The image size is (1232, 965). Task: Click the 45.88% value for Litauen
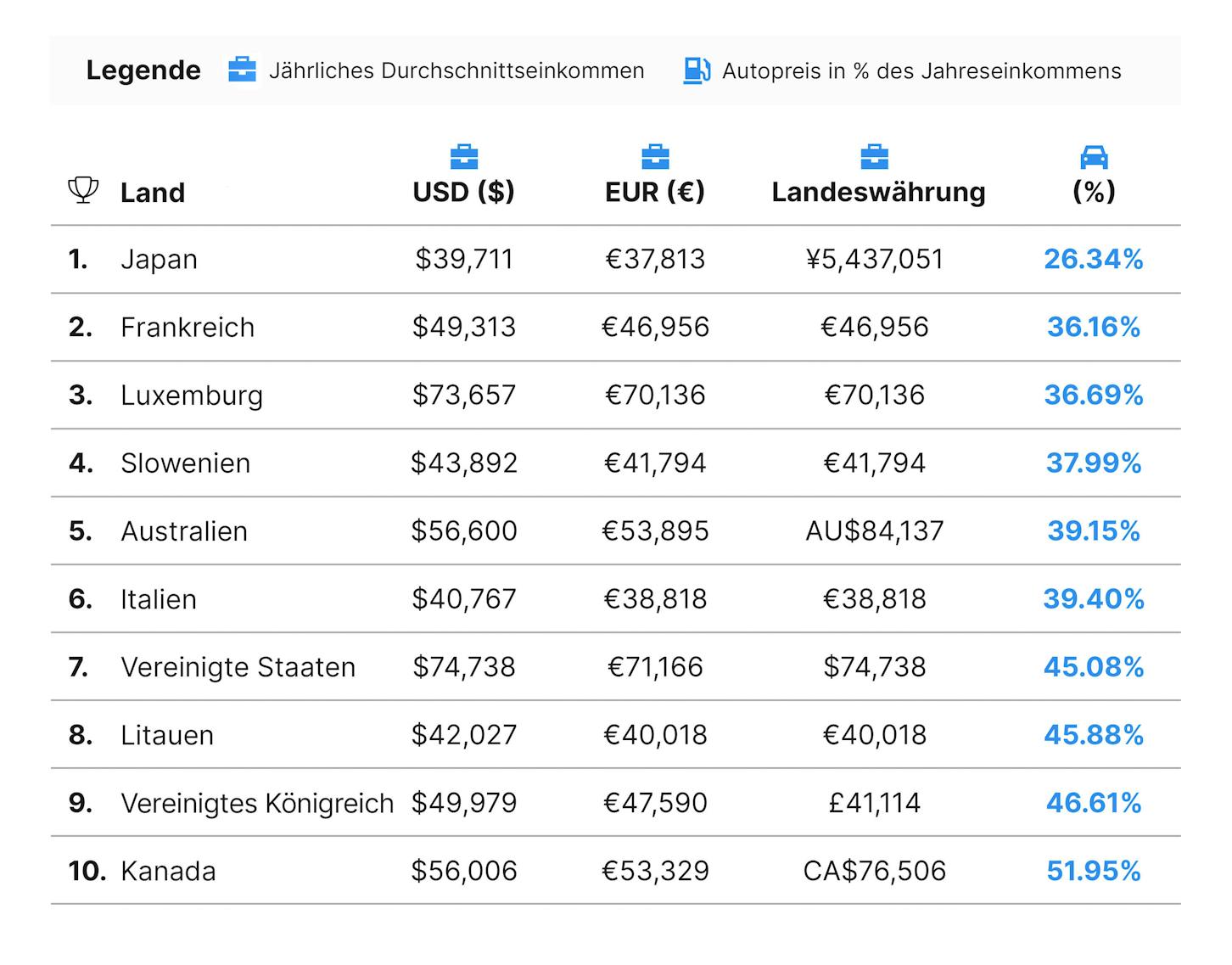tap(1094, 735)
